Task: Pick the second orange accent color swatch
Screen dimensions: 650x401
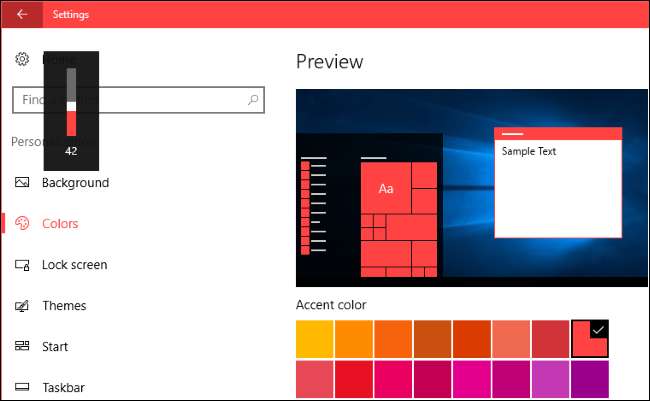Action: pos(354,339)
